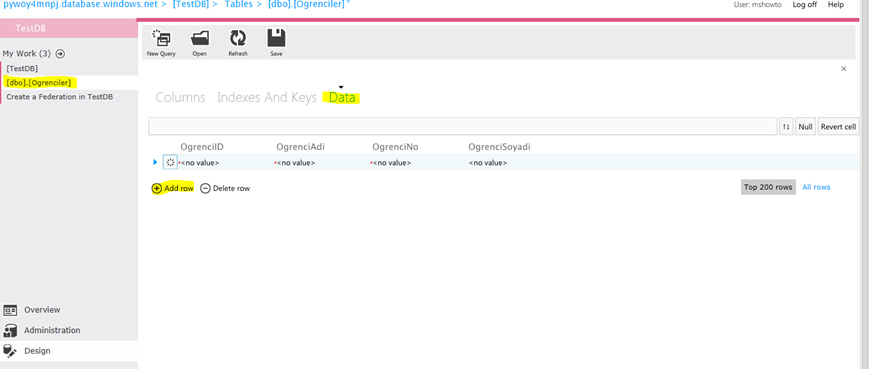This screenshot has width=869, height=369.
Task: Close the table panel with X
Action: pos(844,69)
